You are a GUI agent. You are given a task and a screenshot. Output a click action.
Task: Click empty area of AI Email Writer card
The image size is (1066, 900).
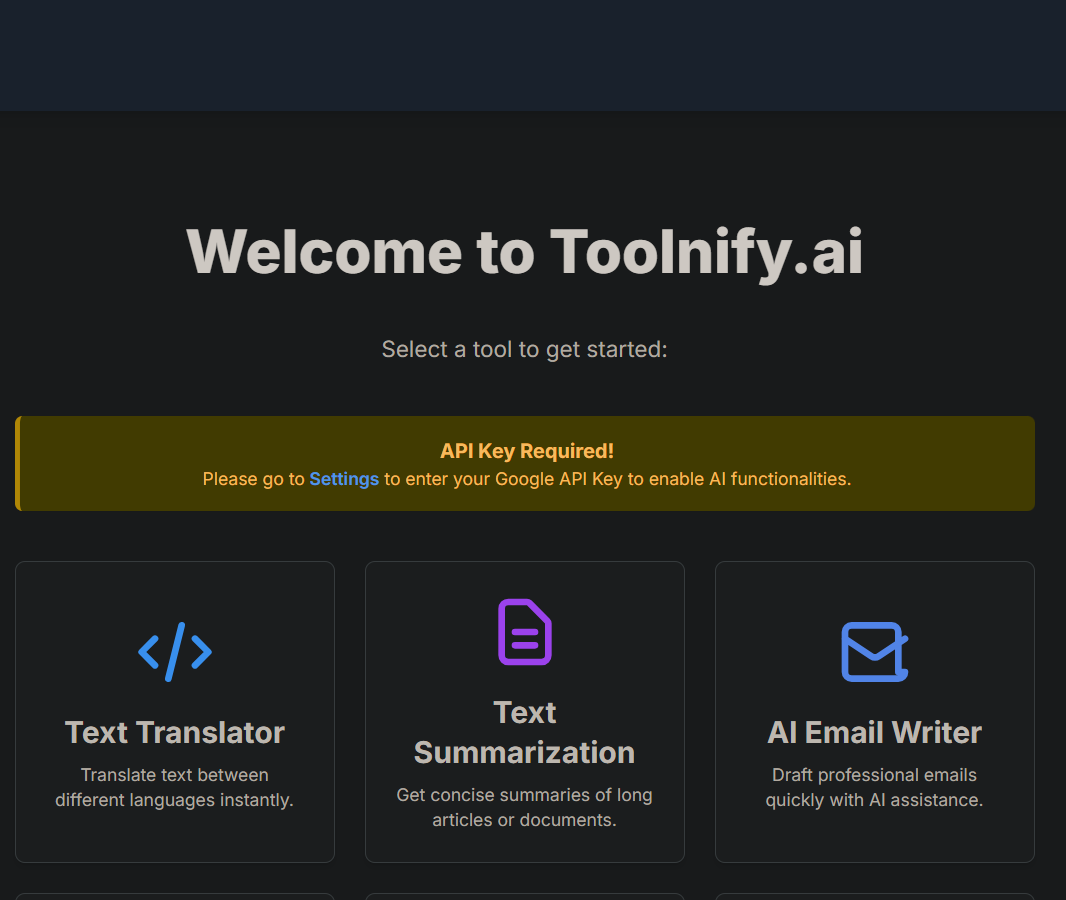tap(874, 840)
